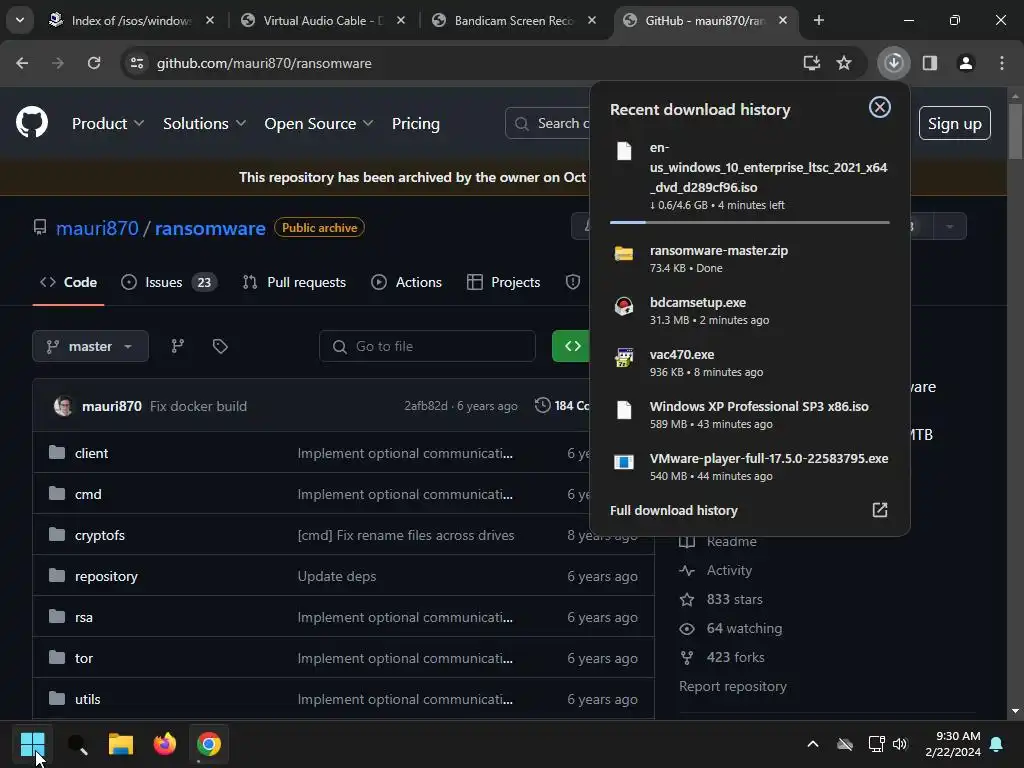Open commit 2afb82d link
This screenshot has height=768, width=1024.
pos(425,406)
